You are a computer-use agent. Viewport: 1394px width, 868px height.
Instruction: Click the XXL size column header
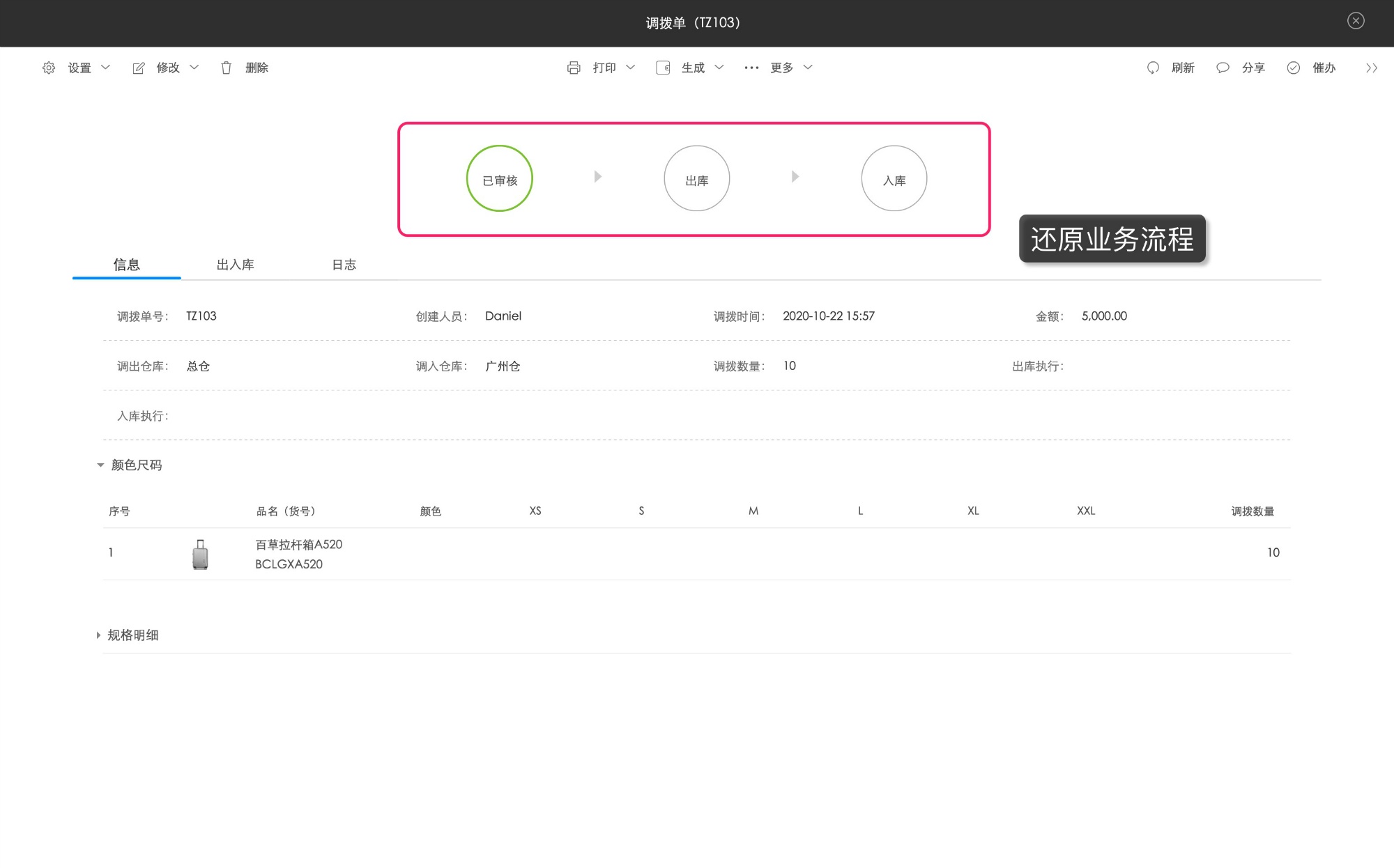pos(1086,511)
